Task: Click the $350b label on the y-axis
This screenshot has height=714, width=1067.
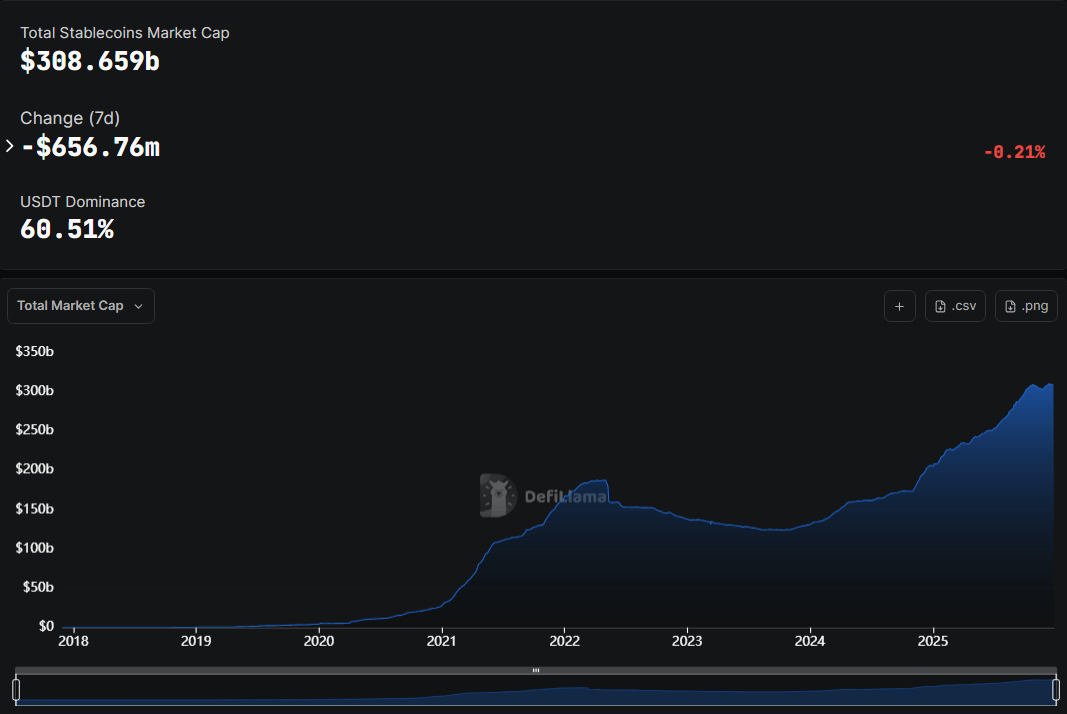Action: (x=34, y=351)
